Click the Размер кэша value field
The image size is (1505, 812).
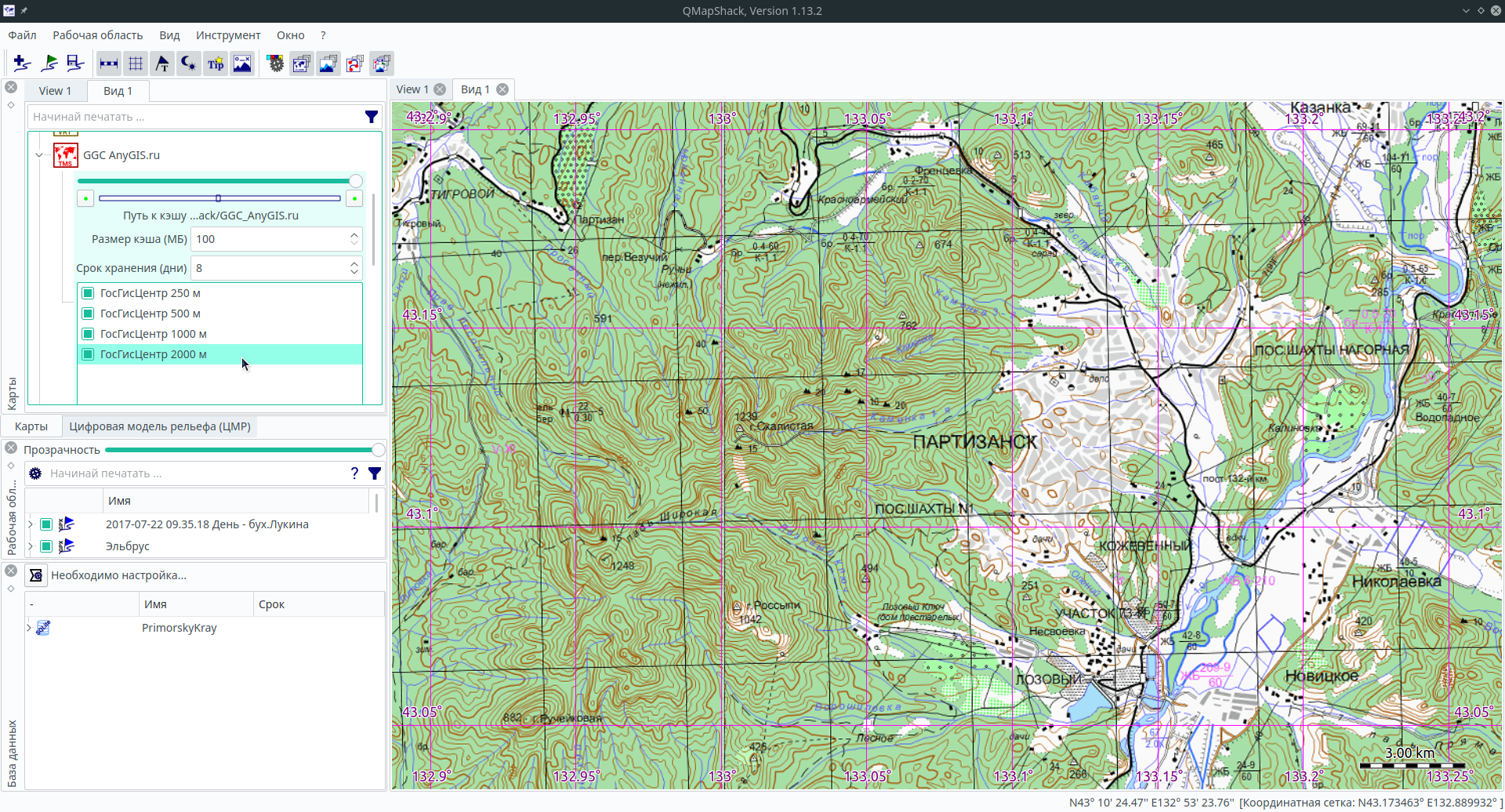click(x=270, y=239)
